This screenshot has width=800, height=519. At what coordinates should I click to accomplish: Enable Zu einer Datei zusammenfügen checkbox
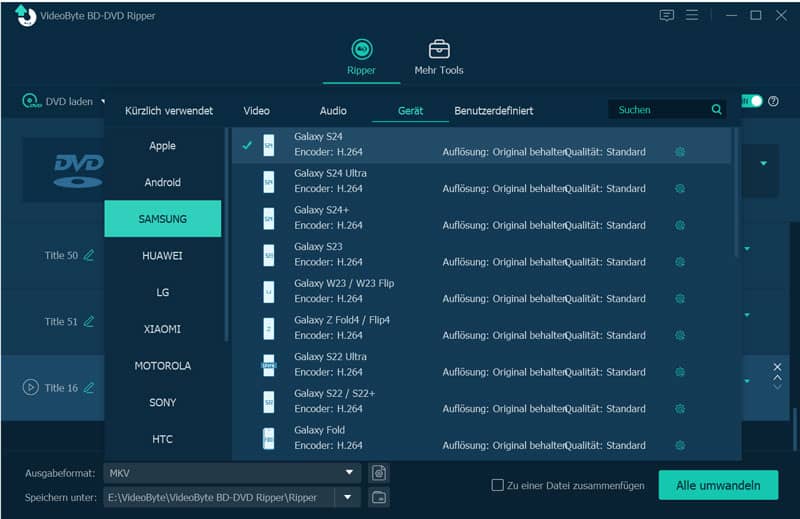[x=497, y=485]
